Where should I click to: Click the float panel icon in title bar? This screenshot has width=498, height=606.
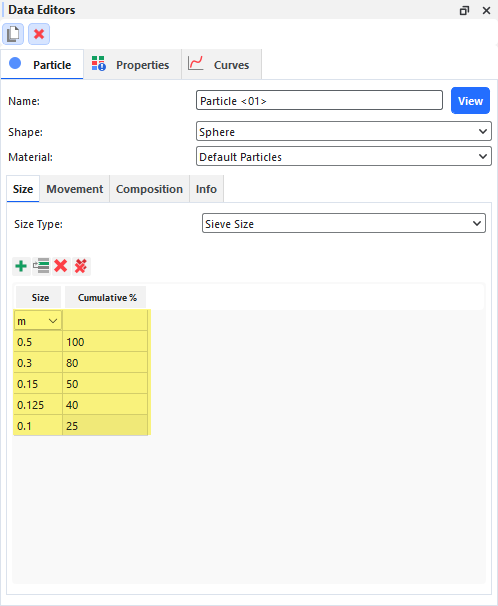point(464,10)
